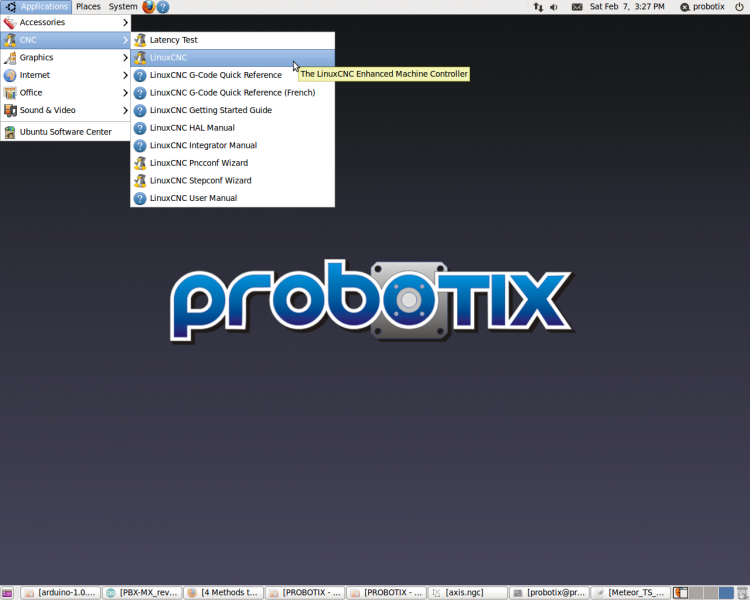Viewport: 750px width, 600px height.
Task: Open the Help launcher in top panel
Action: pyautogui.click(x=163, y=7)
